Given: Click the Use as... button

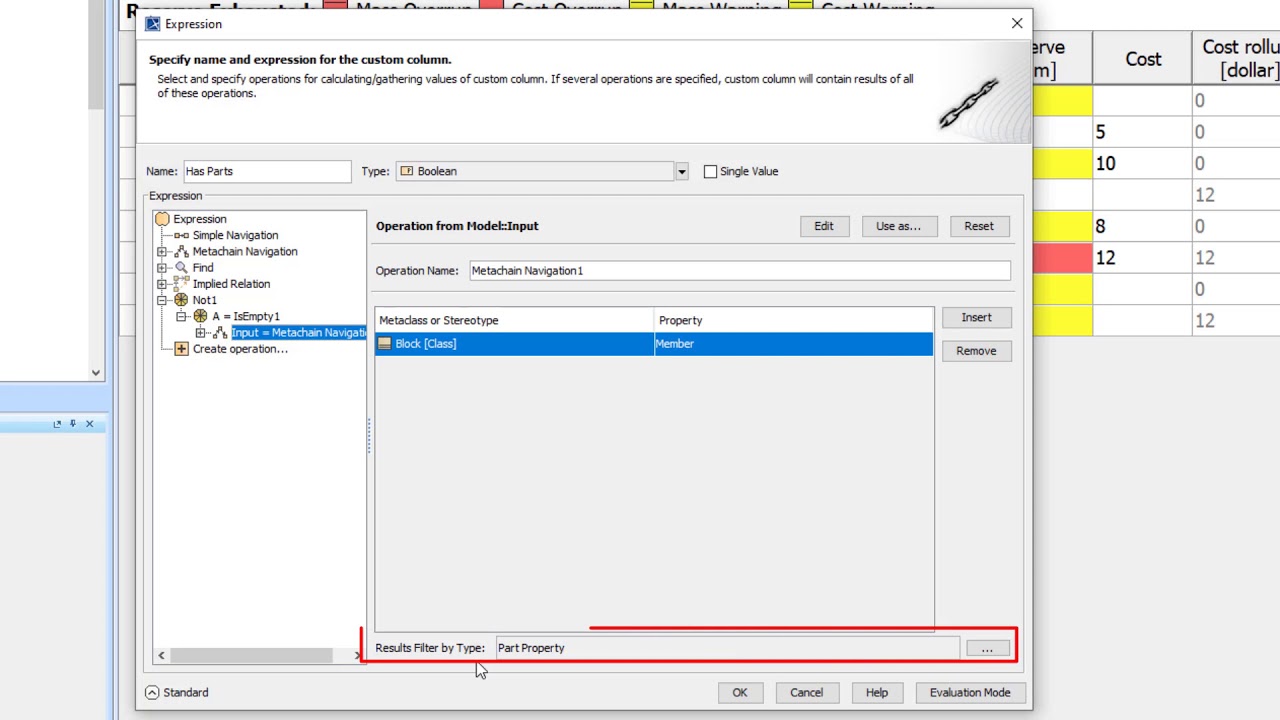Looking at the screenshot, I should pos(898,226).
